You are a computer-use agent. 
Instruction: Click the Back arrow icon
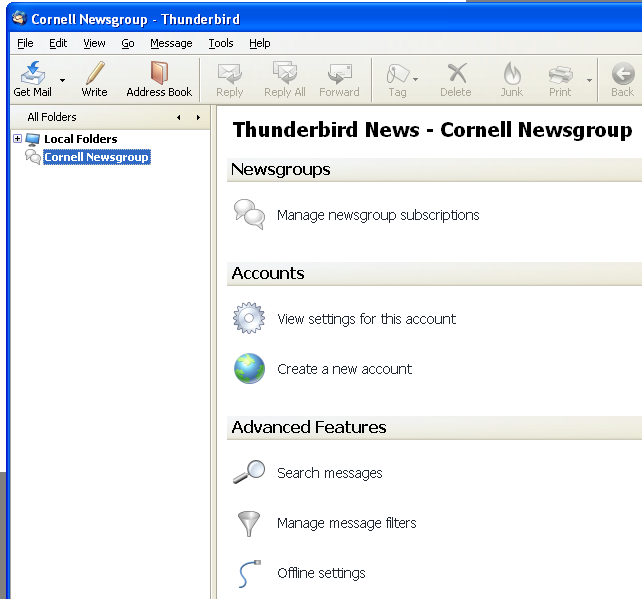click(x=622, y=74)
